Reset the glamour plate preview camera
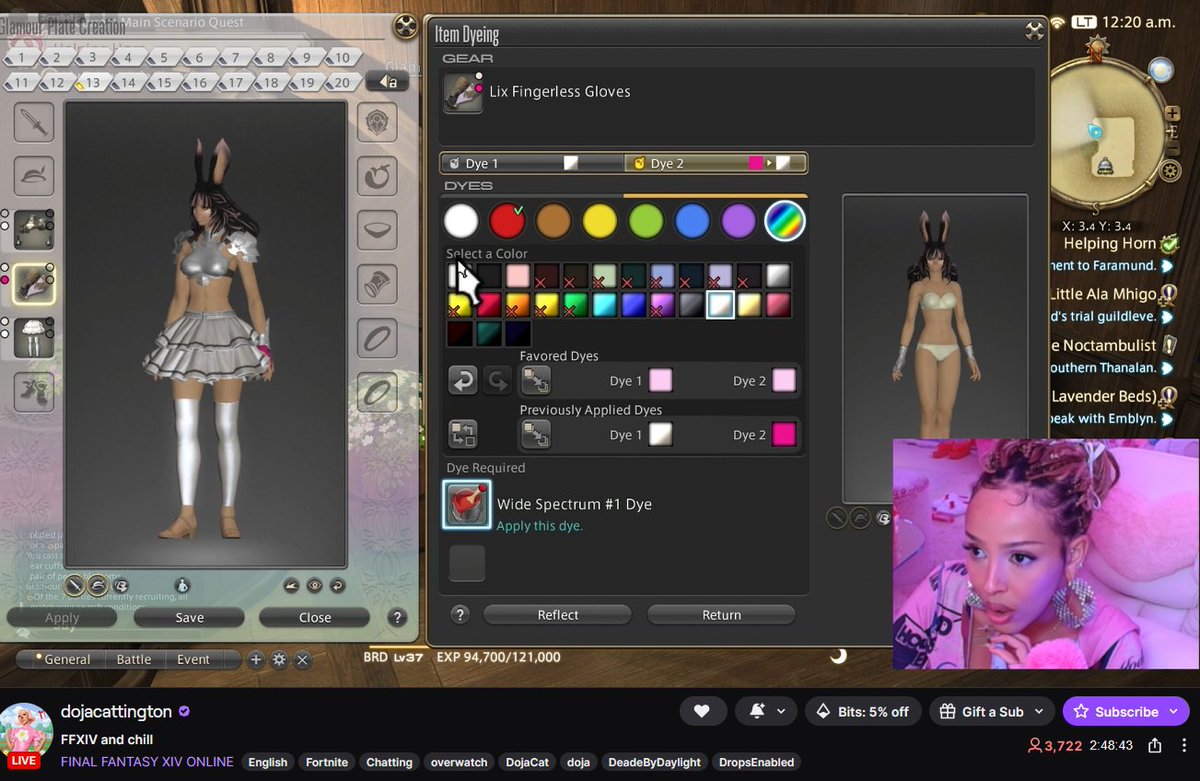This screenshot has height=781, width=1200. (337, 586)
